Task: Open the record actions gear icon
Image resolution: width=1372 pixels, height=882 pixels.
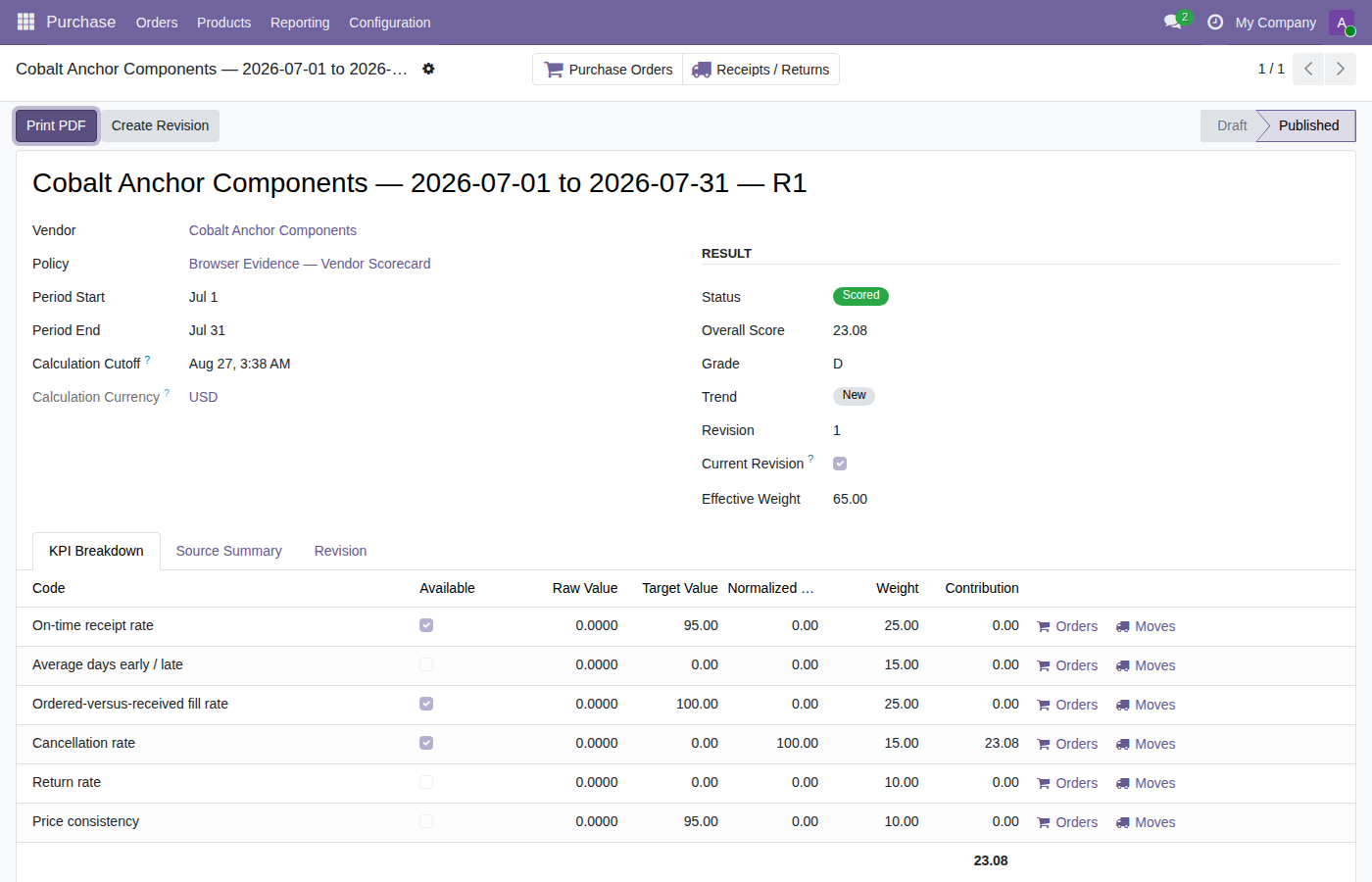Action: 428,69
